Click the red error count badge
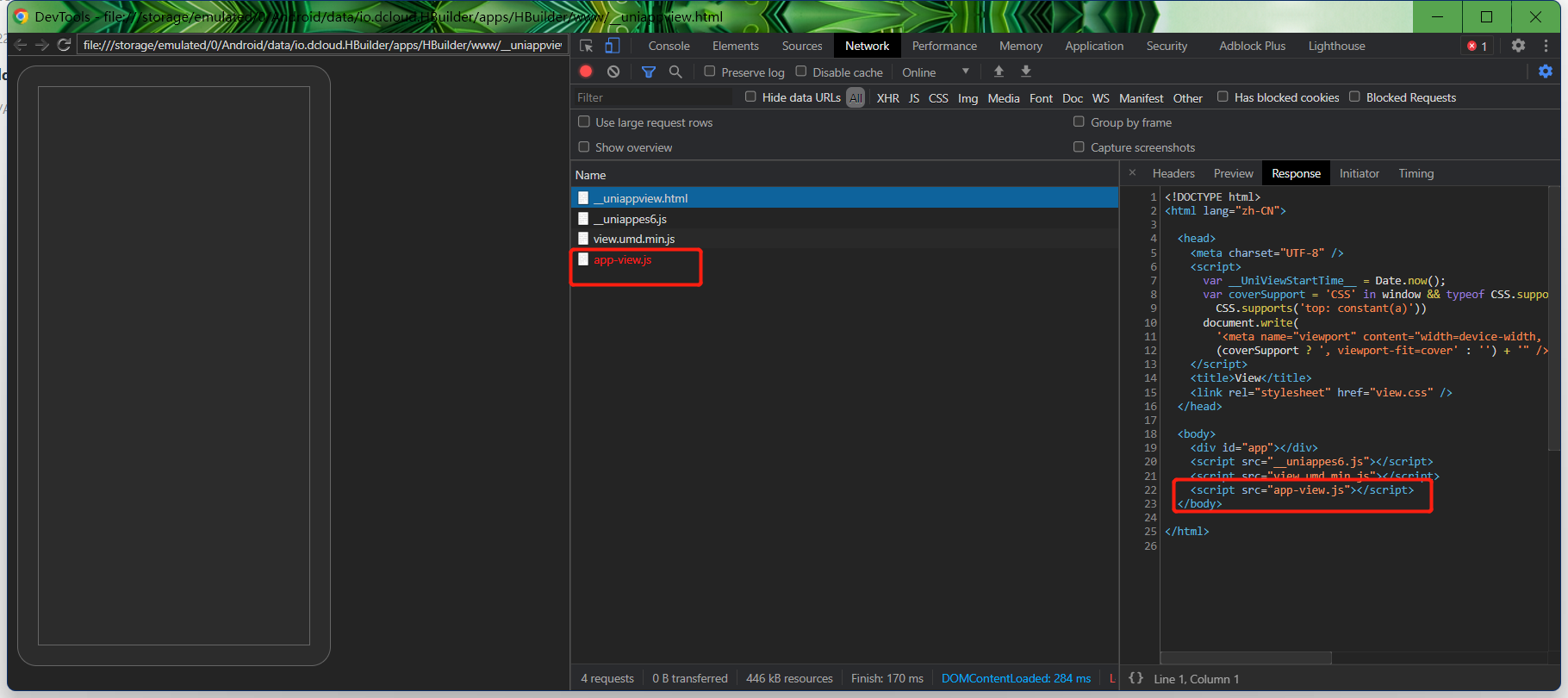 click(1477, 46)
